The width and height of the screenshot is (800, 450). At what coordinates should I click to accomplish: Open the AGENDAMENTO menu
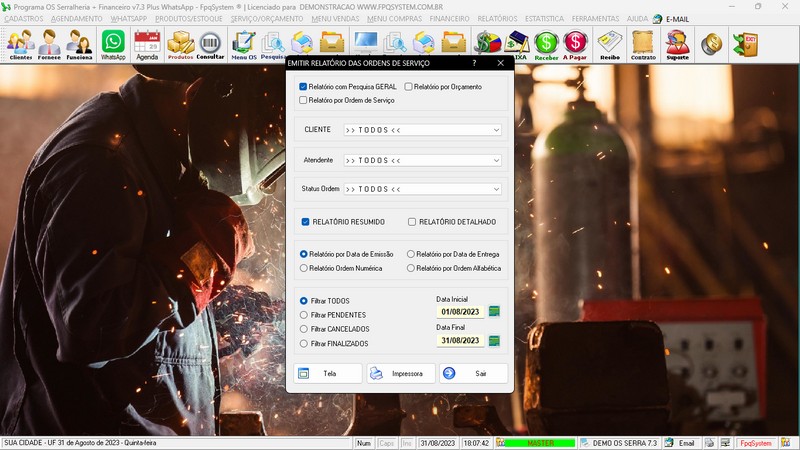coord(77,19)
